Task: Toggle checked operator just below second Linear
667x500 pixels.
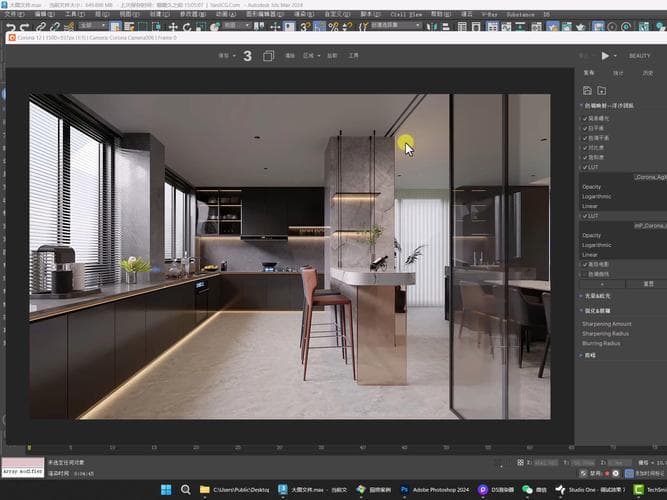Action: click(x=585, y=265)
